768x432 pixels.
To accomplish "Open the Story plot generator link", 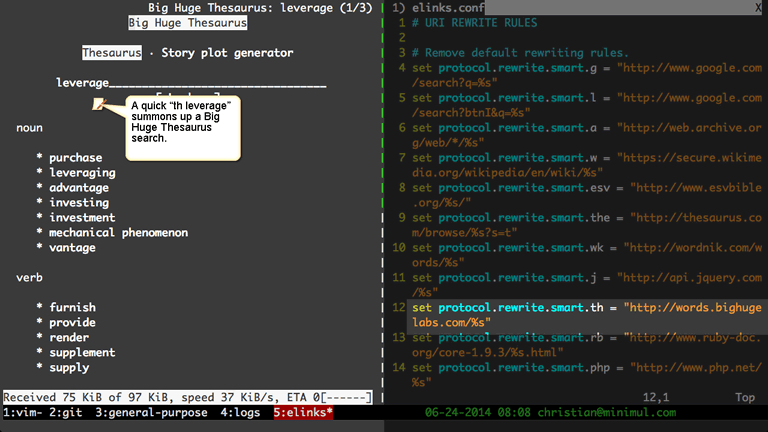I will pos(227,53).
